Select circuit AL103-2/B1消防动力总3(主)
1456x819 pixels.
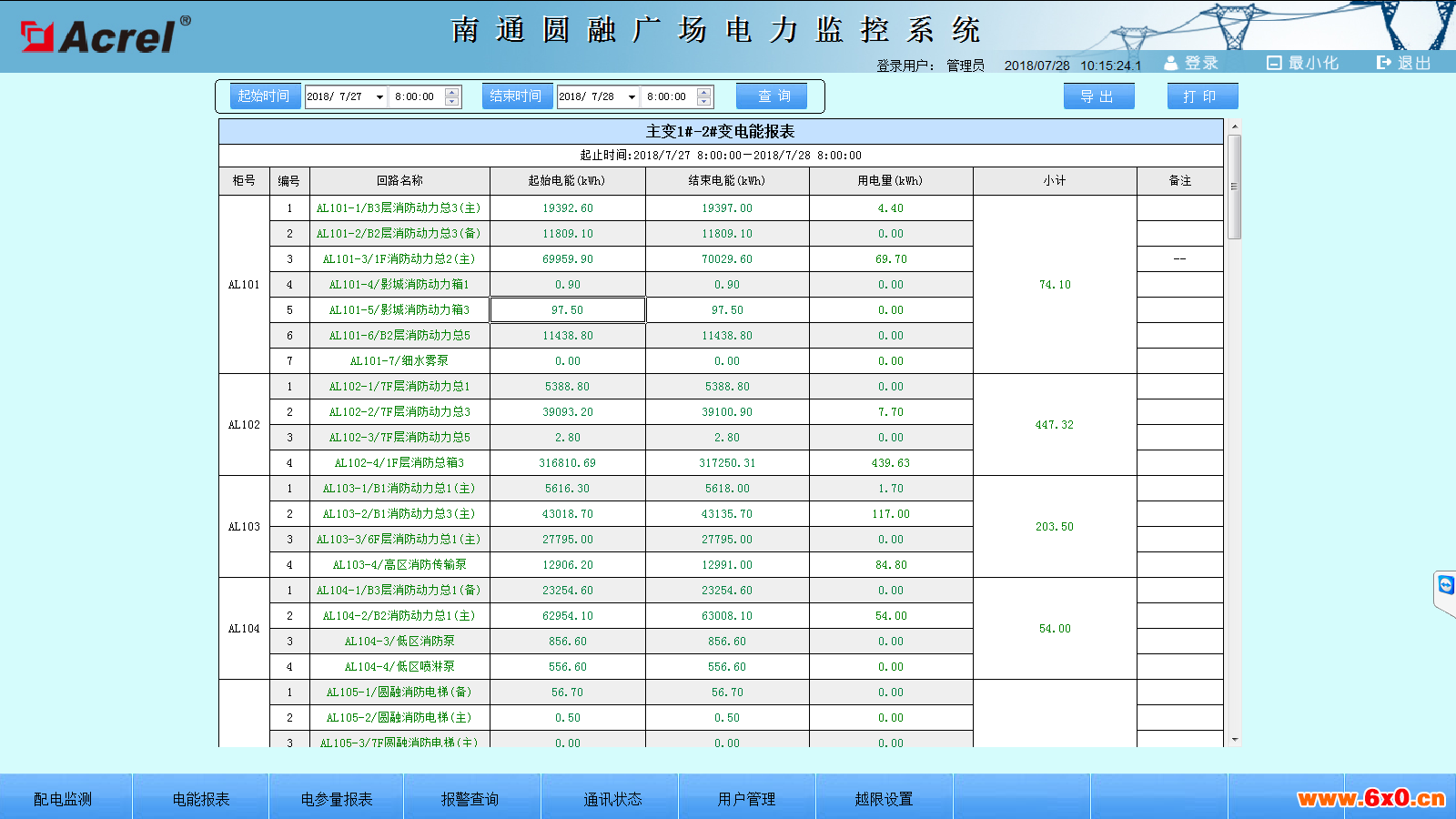click(x=399, y=514)
